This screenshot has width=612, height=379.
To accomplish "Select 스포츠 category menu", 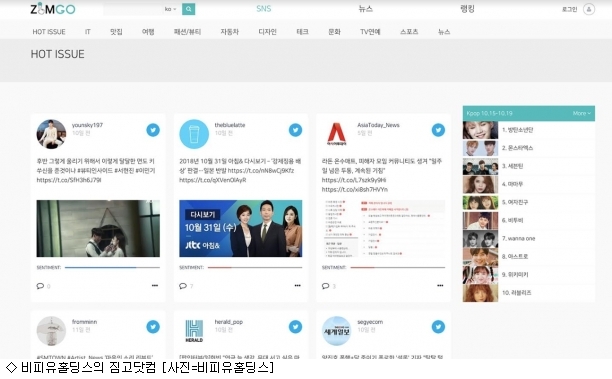I will click(409, 32).
